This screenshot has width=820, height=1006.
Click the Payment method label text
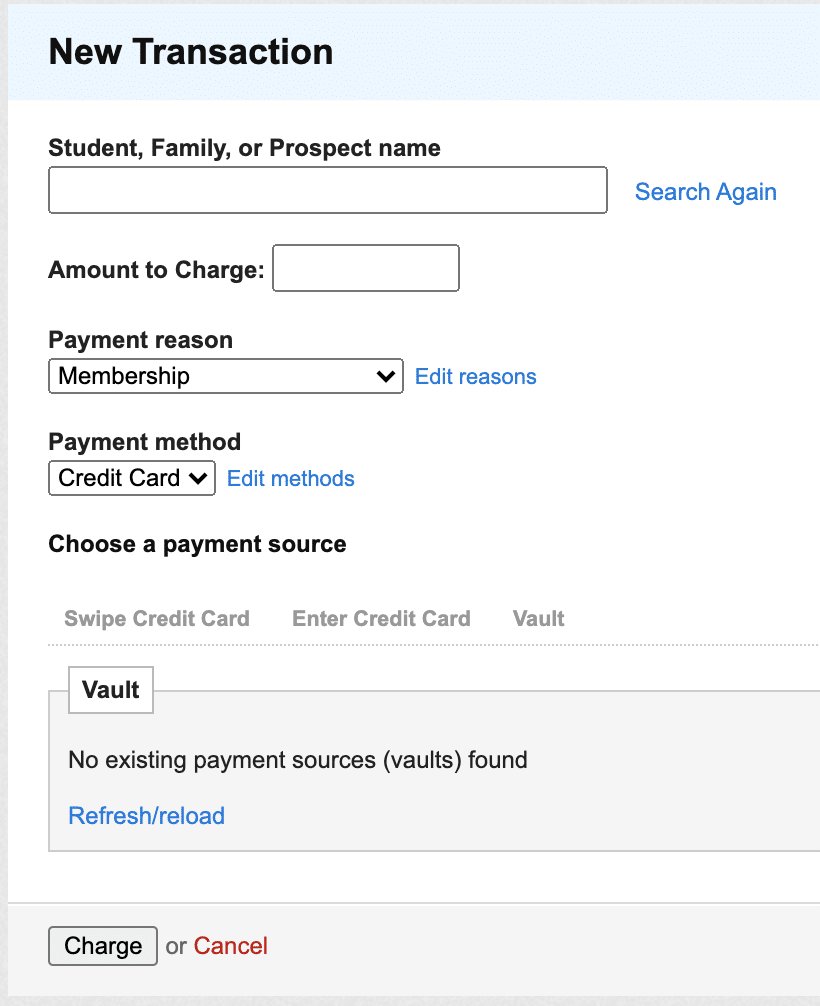(x=144, y=442)
